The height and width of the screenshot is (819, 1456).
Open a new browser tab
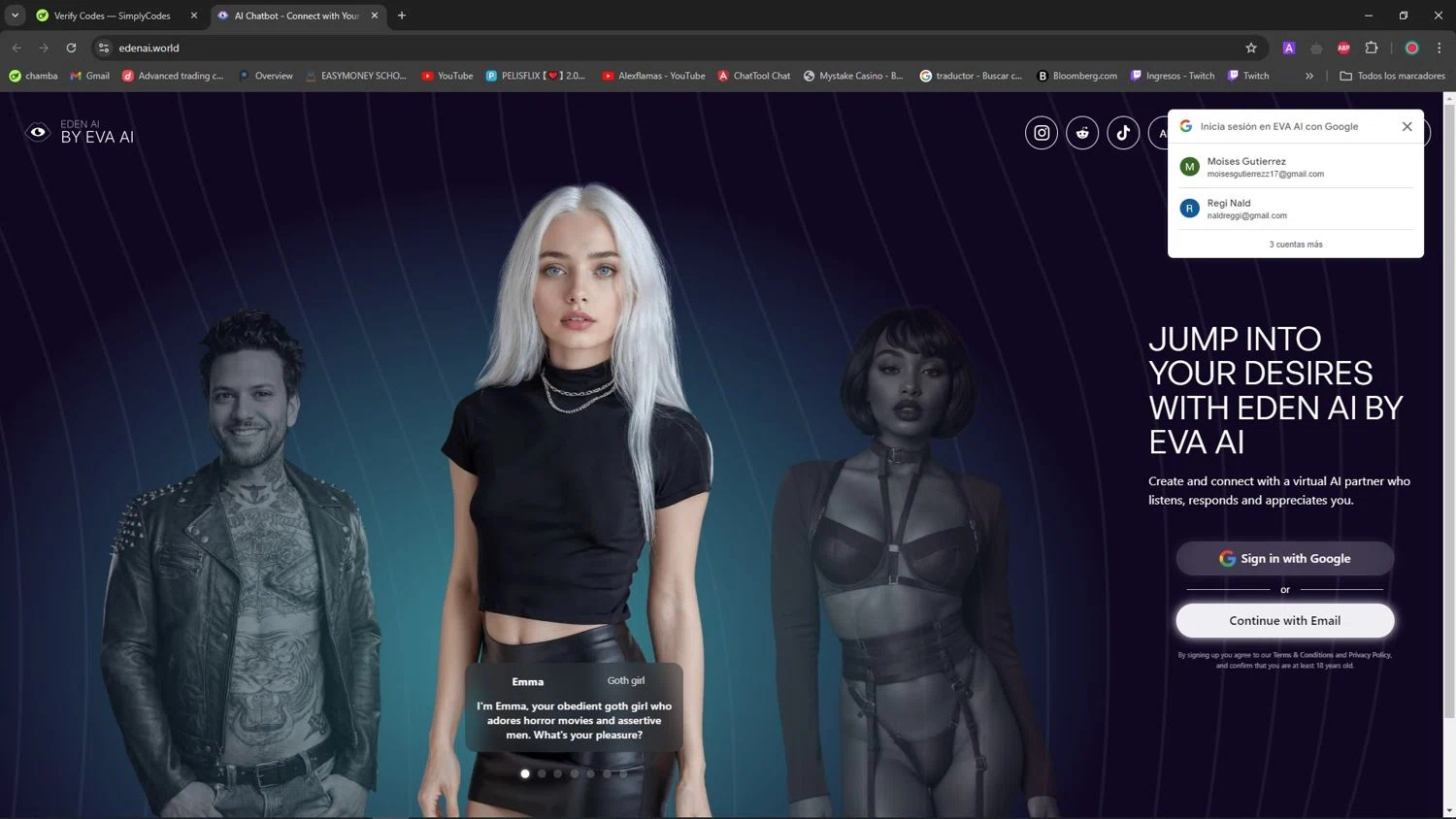(x=402, y=16)
